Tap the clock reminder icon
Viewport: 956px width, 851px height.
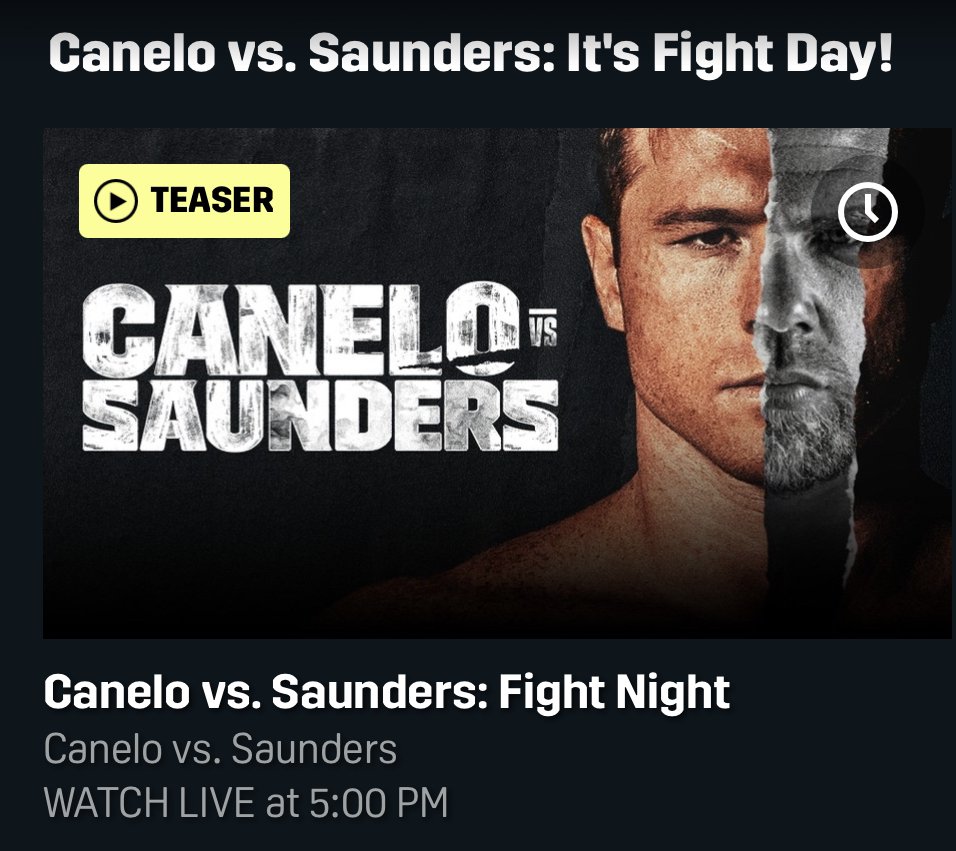(x=867, y=212)
